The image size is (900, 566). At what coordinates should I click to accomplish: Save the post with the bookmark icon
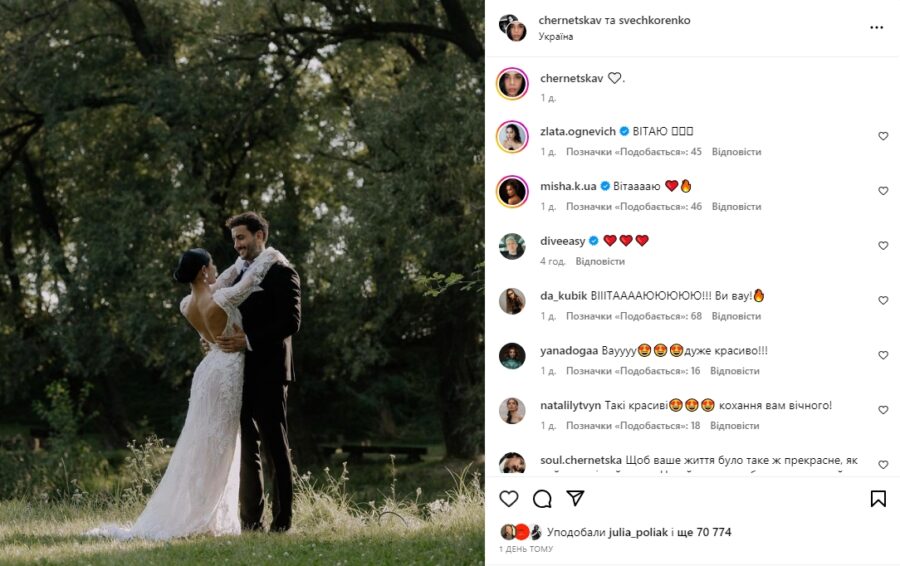pyautogui.click(x=878, y=498)
